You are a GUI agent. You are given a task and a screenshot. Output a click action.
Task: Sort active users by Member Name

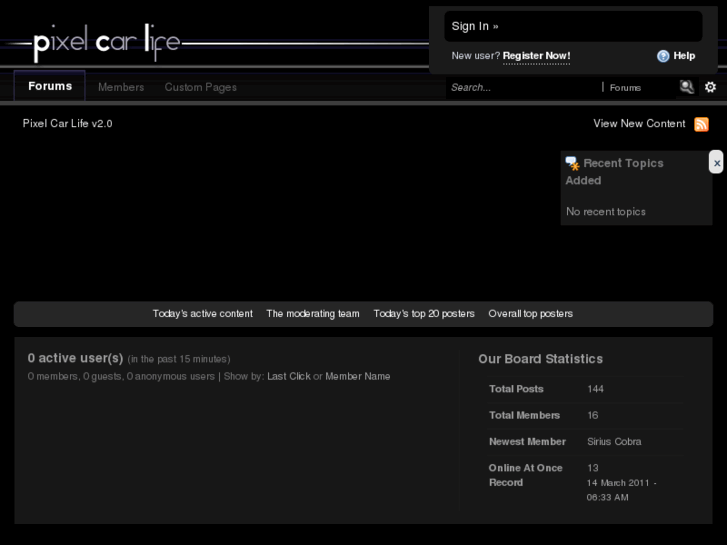pyautogui.click(x=357, y=376)
